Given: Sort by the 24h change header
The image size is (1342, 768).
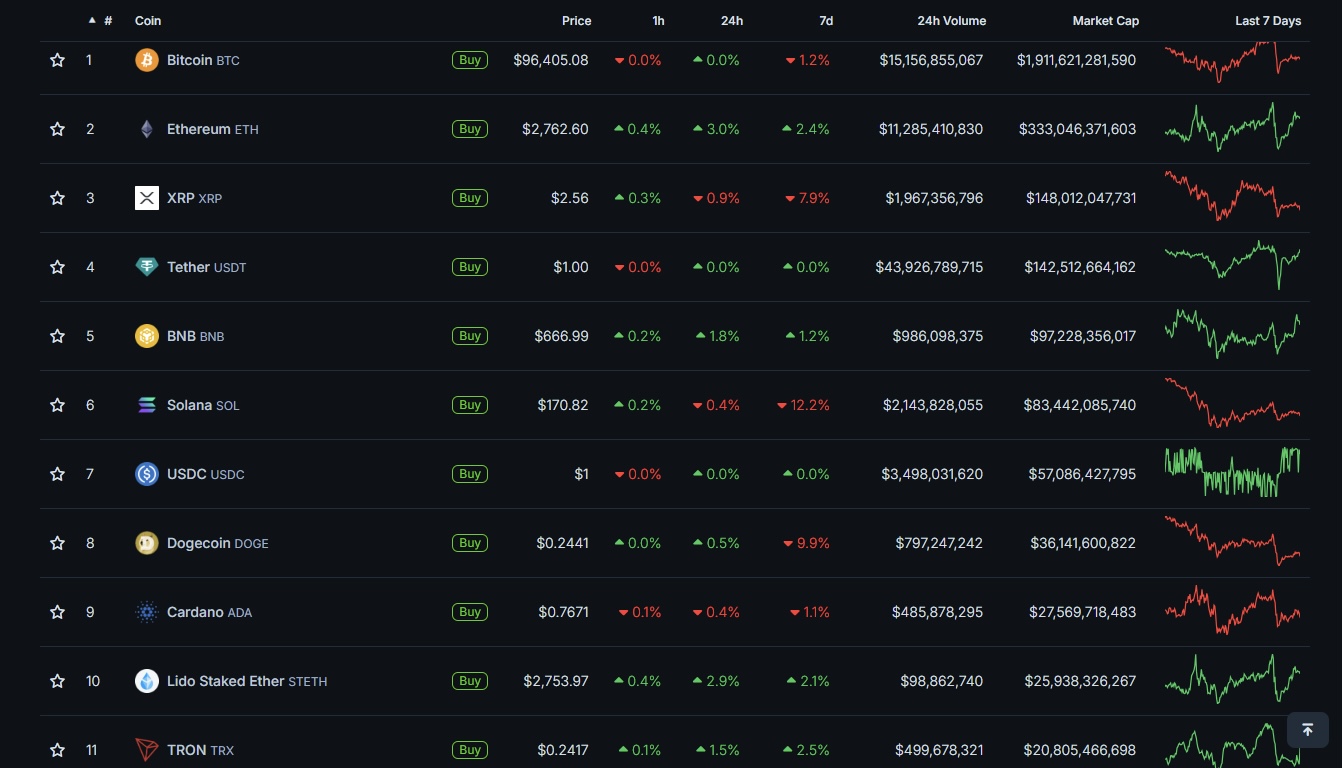Looking at the screenshot, I should (732, 20).
